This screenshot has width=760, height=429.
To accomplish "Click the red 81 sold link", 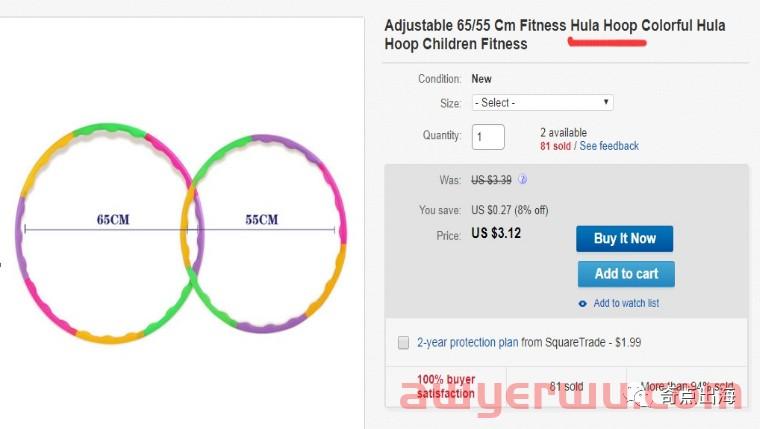I will click(x=555, y=146).
